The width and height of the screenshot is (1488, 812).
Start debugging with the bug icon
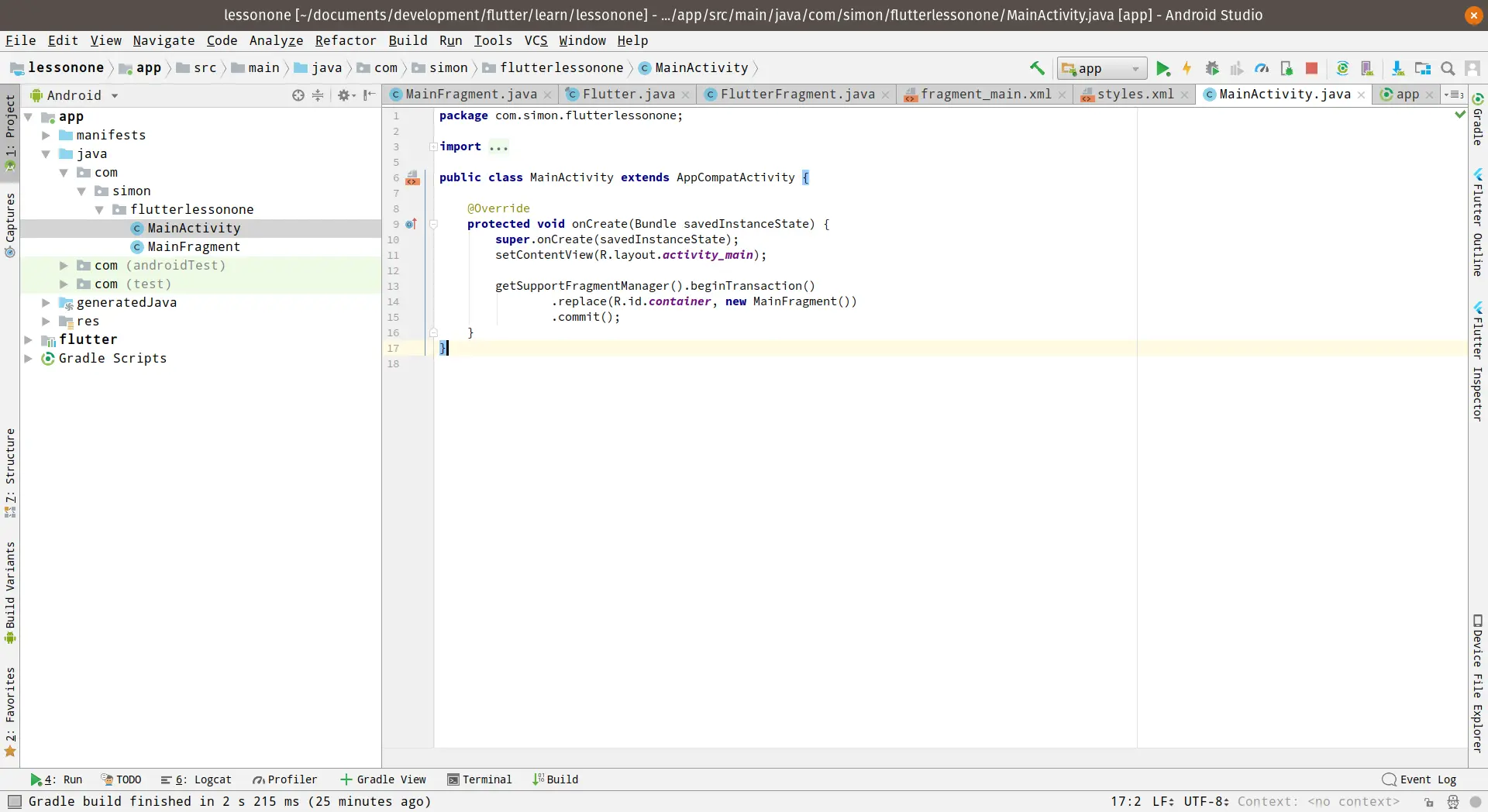(1212, 68)
